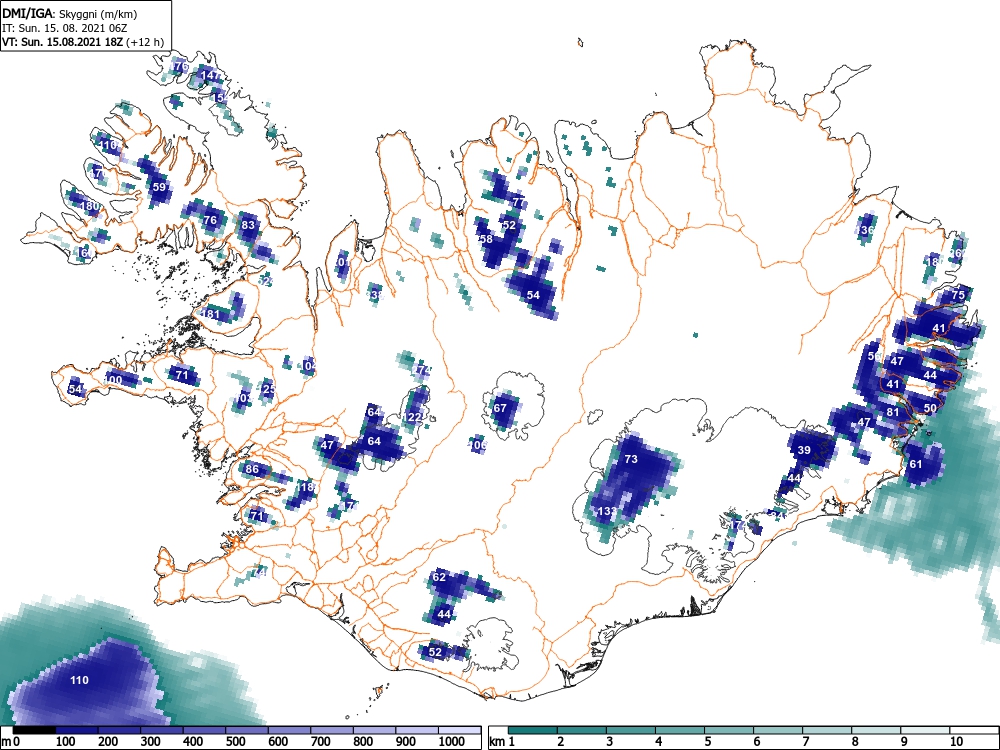The height and width of the screenshot is (750, 1000).
Task: Click the 10 label in the km legend
Action: point(955,742)
